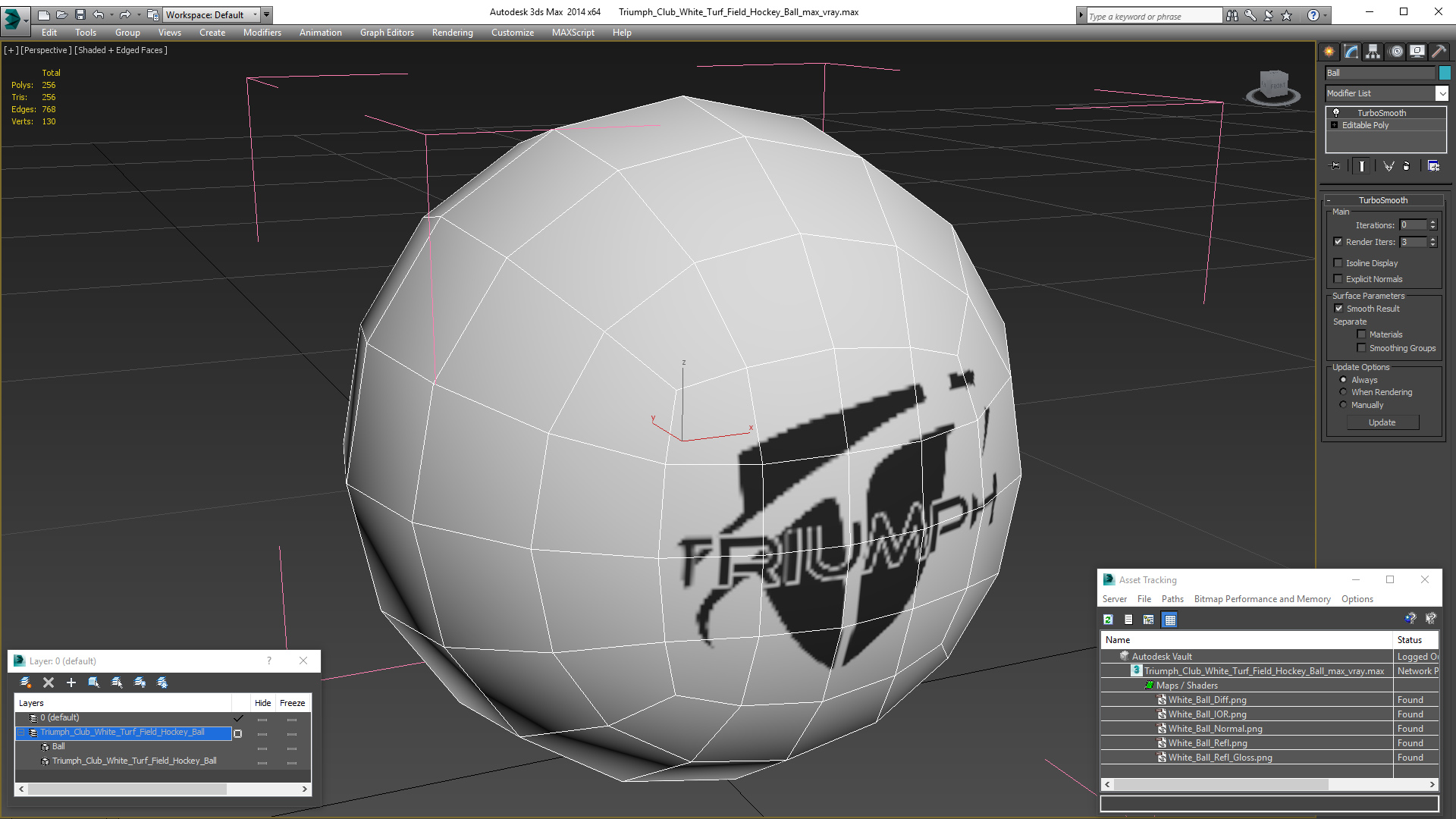Open the Motion command panel tab

tap(1396, 52)
